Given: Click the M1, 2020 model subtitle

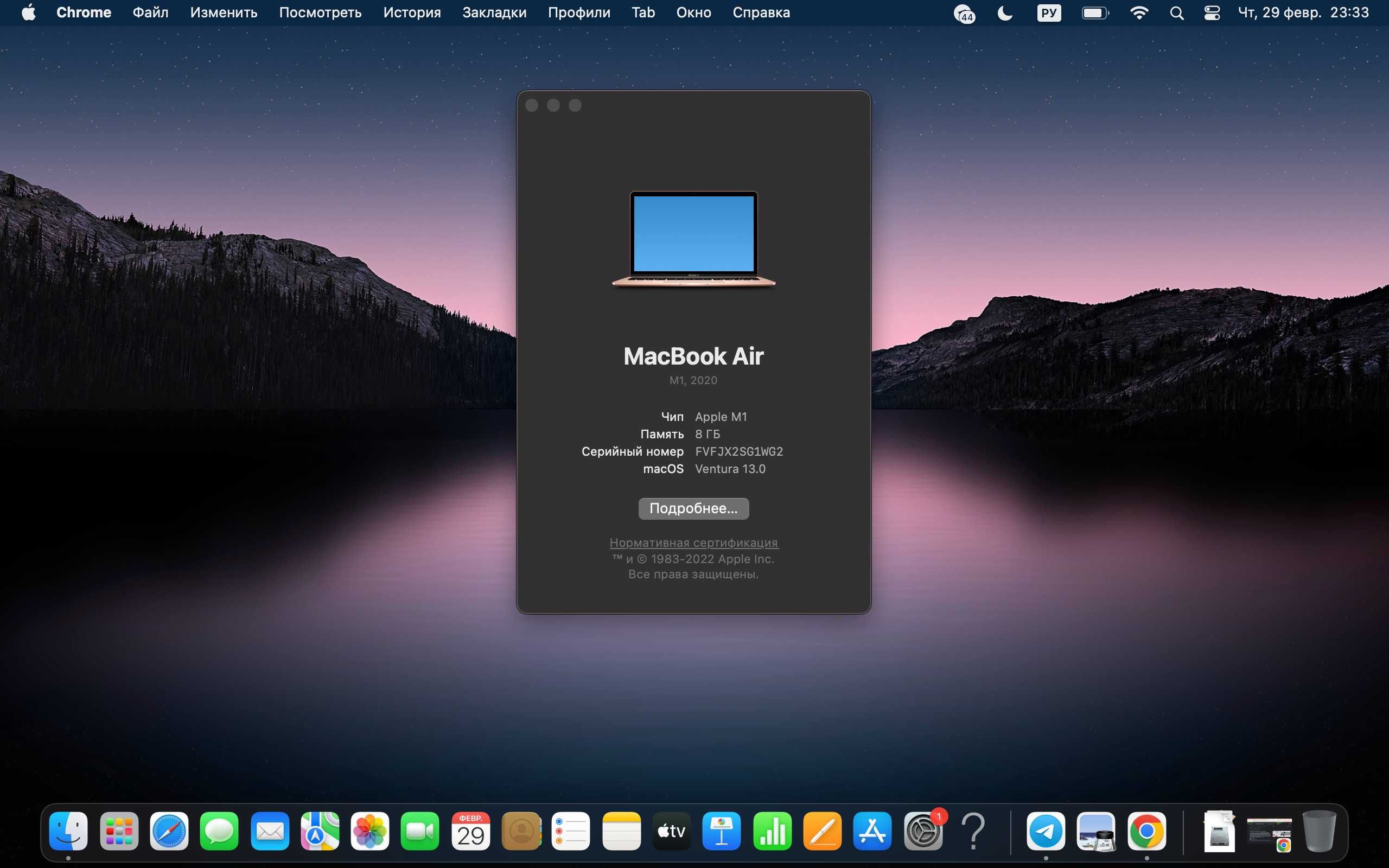Looking at the screenshot, I should [x=693, y=380].
